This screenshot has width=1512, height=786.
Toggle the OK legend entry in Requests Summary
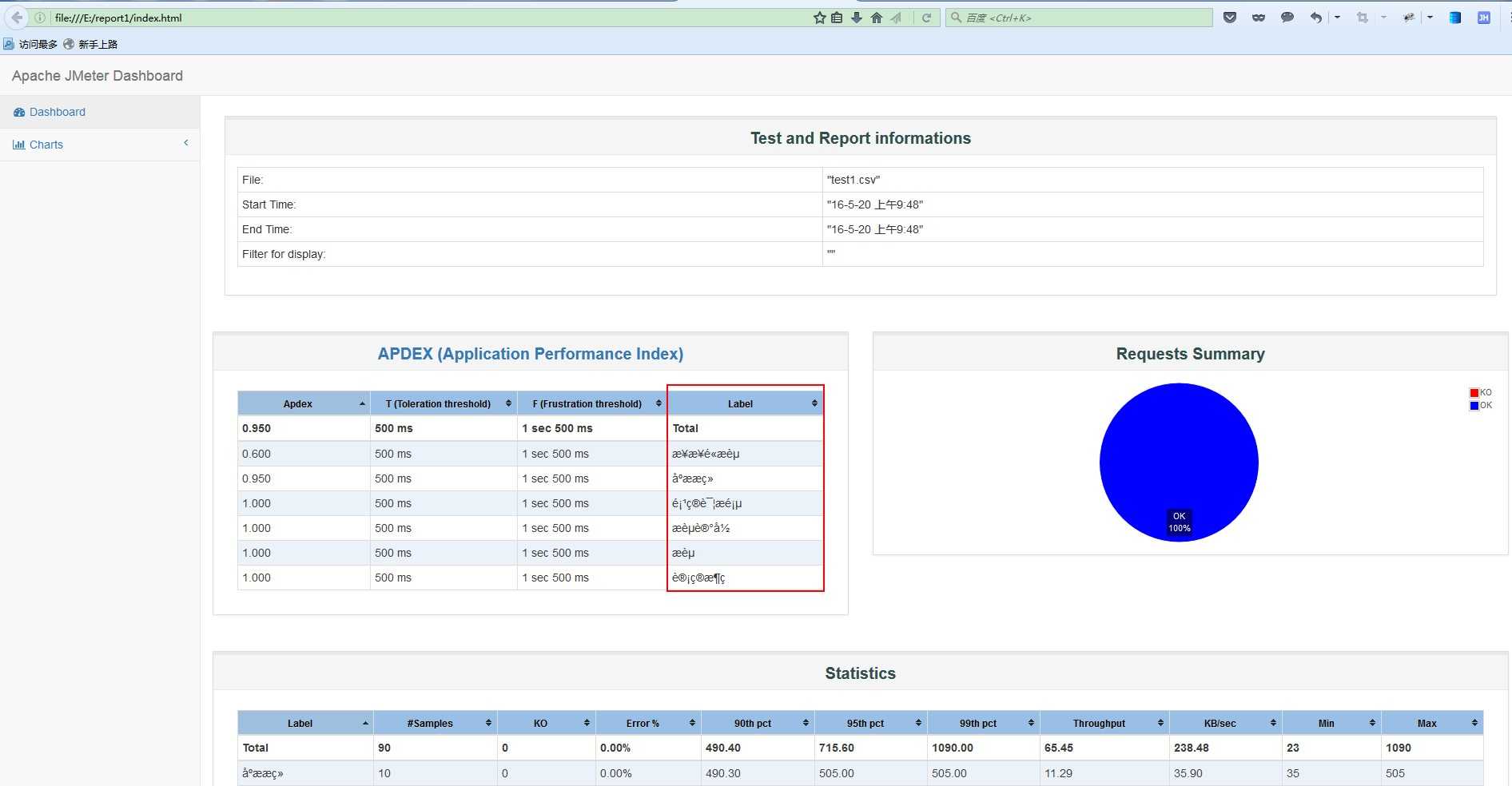point(1480,405)
